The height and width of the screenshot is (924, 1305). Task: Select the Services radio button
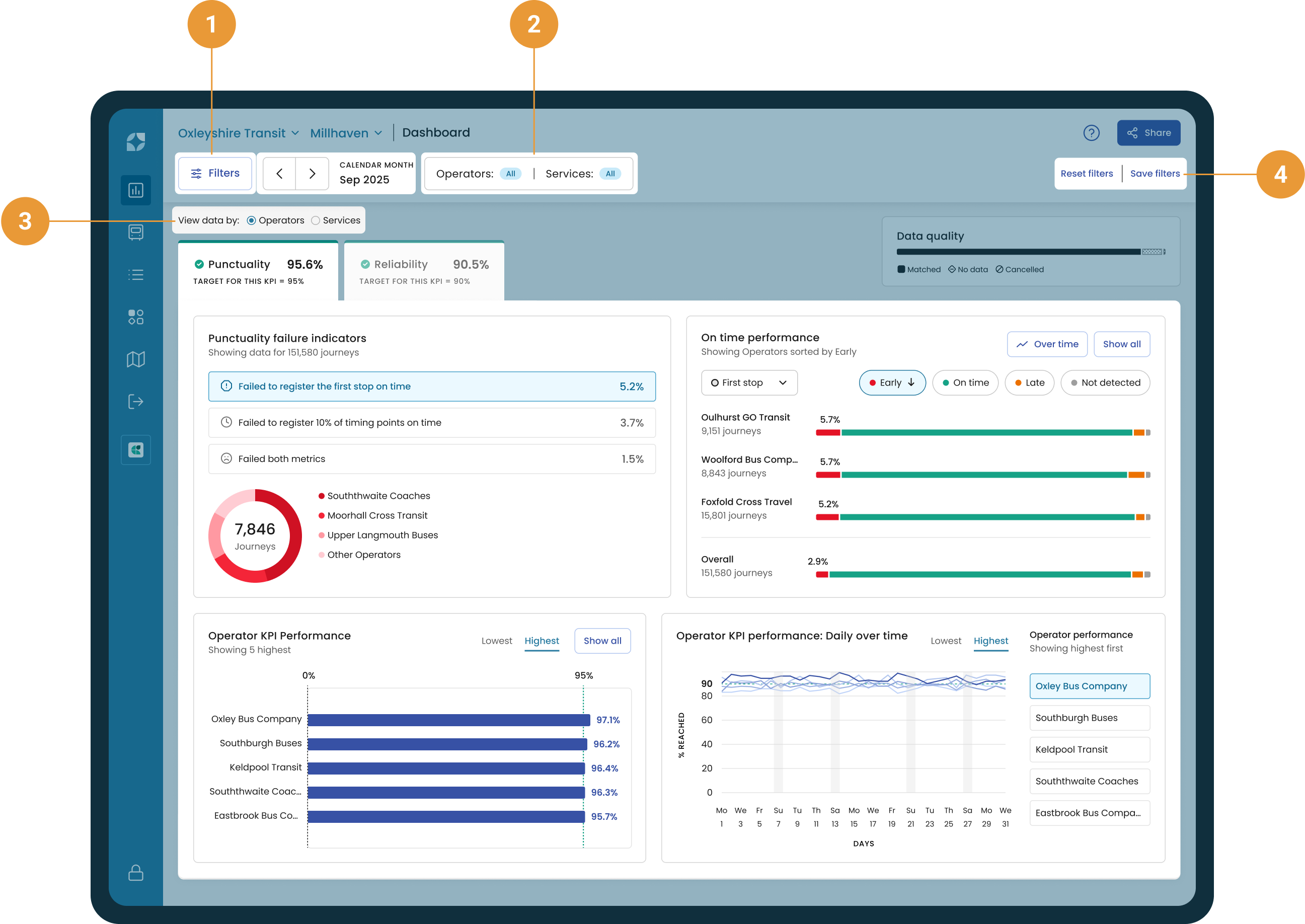pos(315,221)
